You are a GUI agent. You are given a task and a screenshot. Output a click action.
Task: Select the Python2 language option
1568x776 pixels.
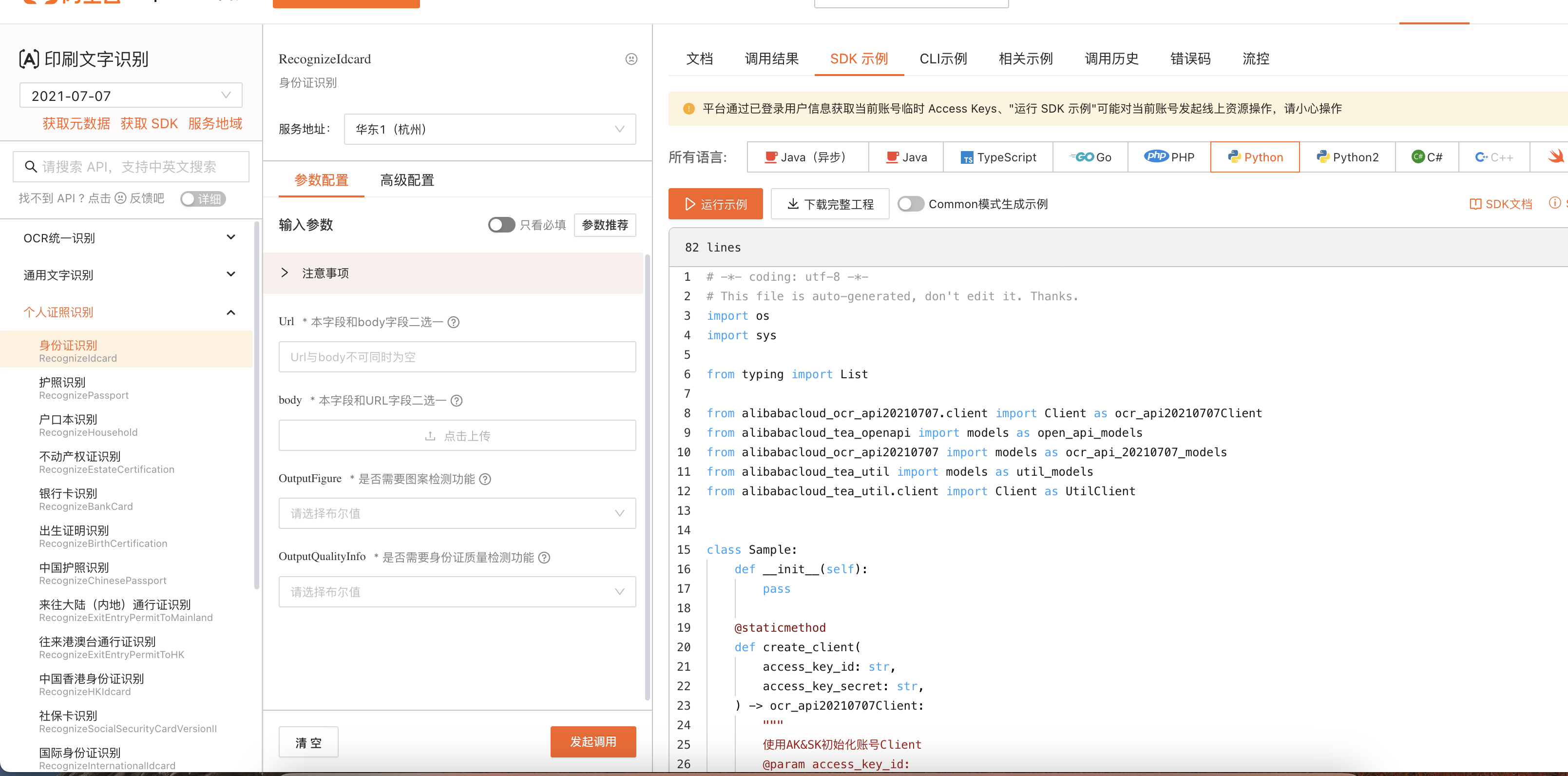(1348, 157)
